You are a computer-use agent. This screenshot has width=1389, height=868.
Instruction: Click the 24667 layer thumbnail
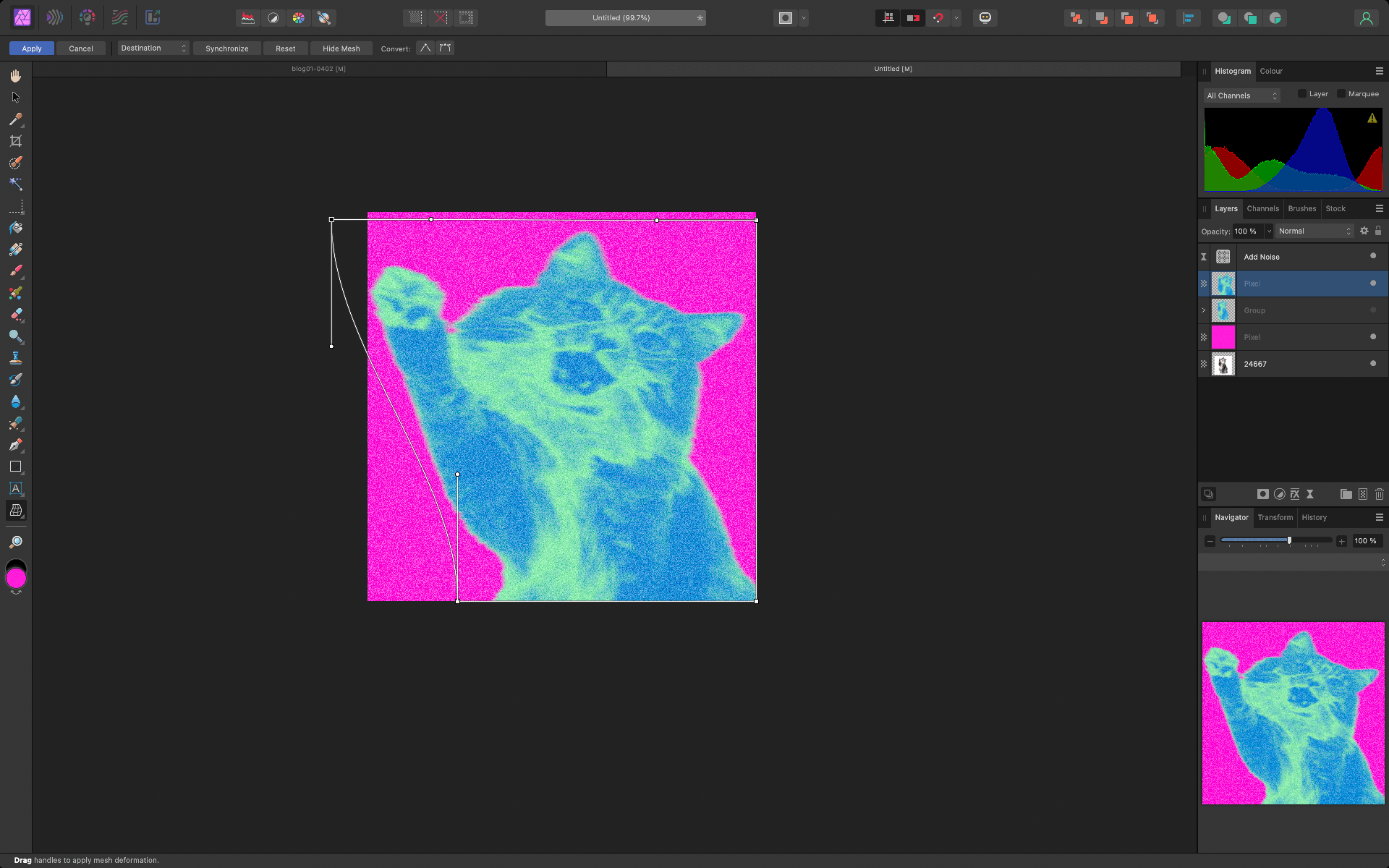pos(1224,363)
